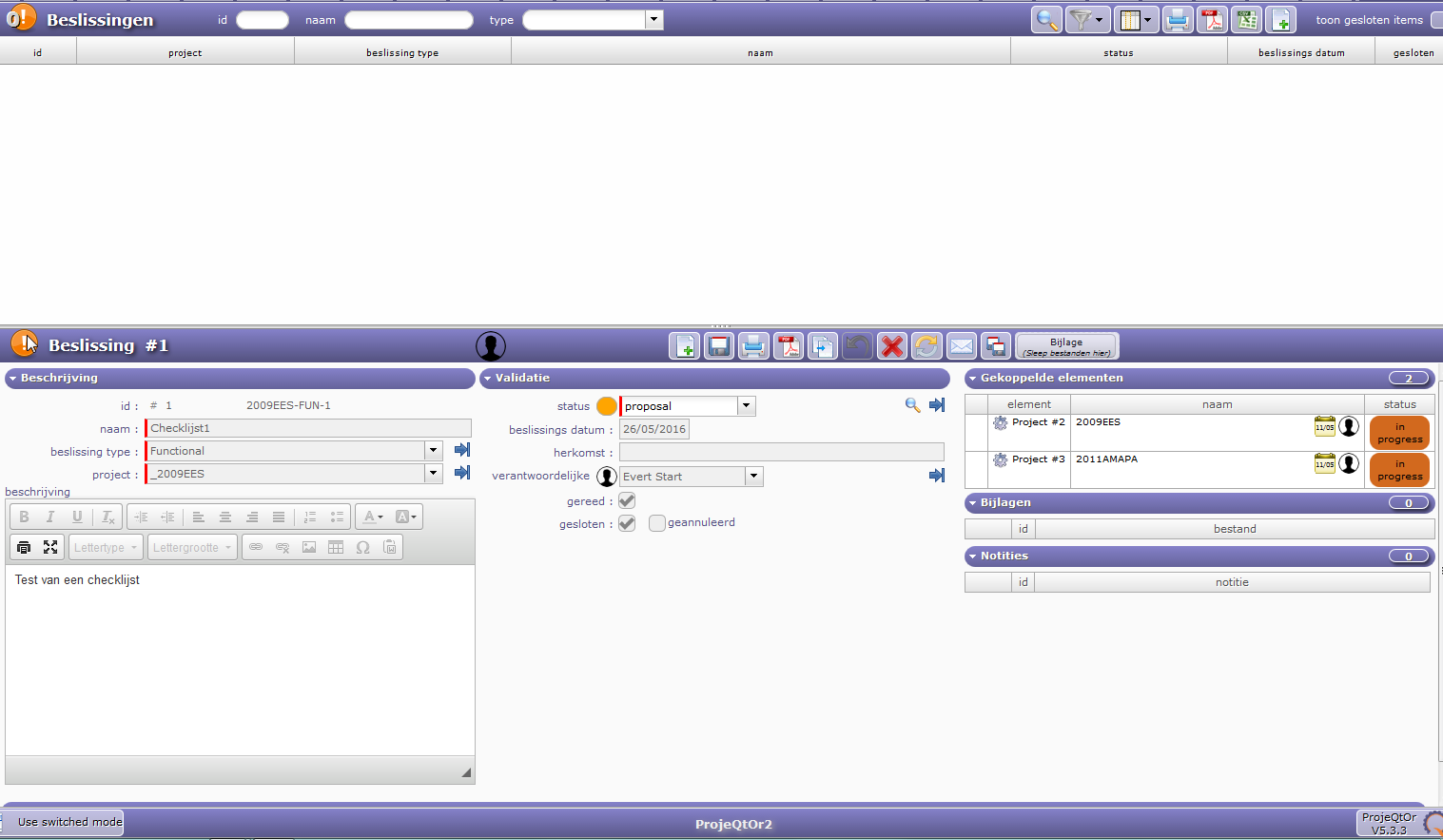Check the geannuleerd checkbox

657,523
